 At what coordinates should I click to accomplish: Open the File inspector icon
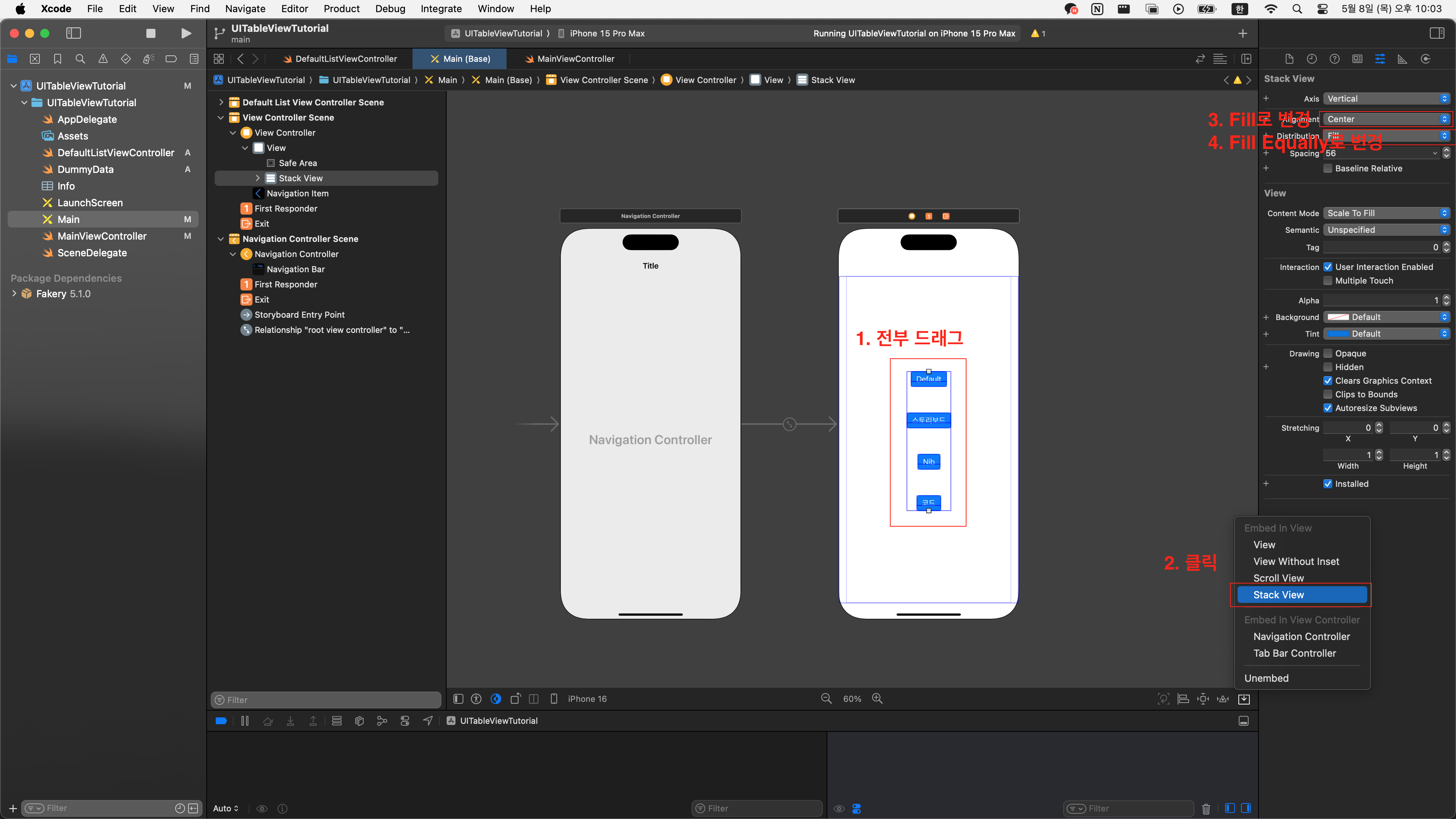coord(1289,59)
